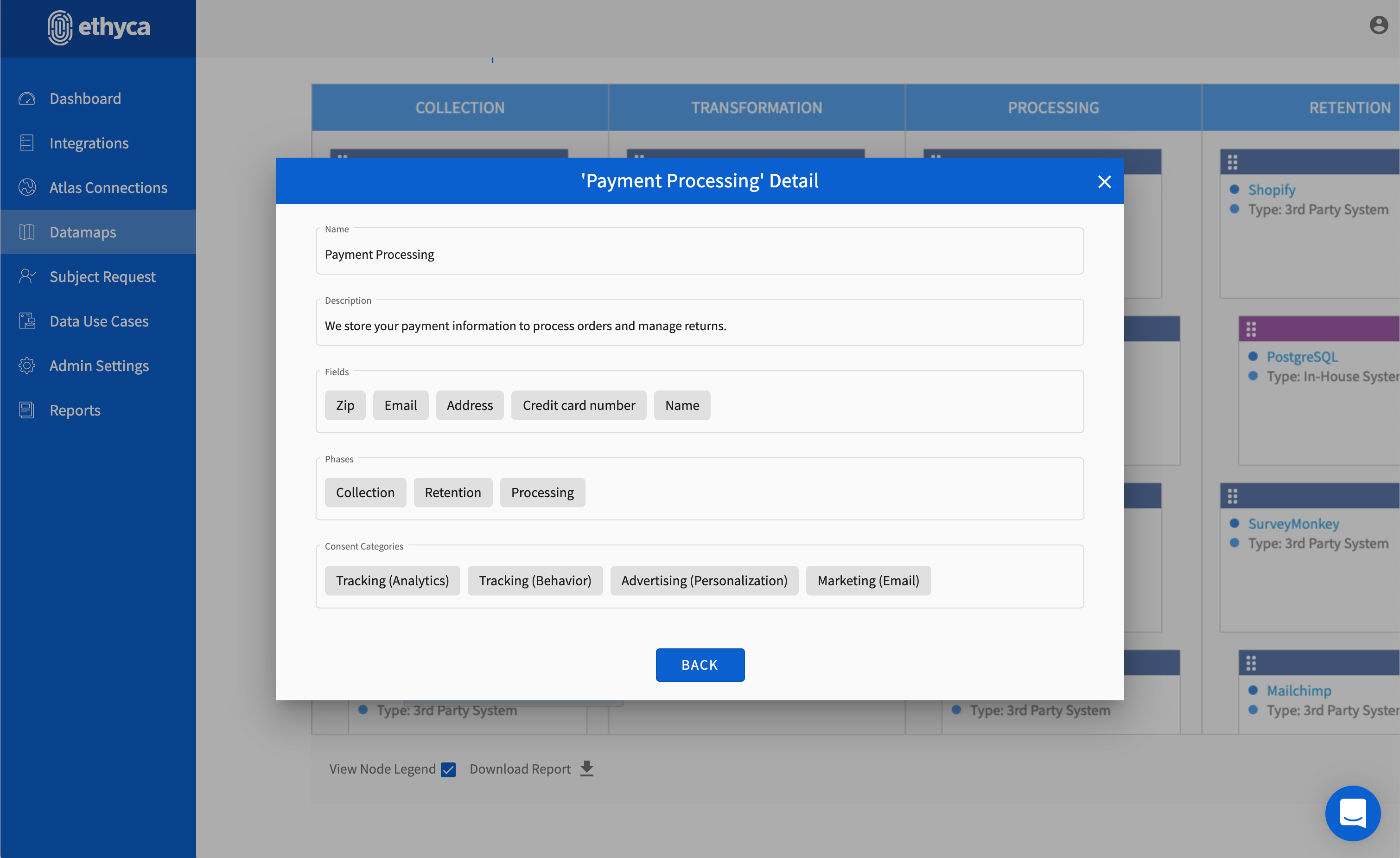Click the Name input field
This screenshot has width=1400, height=858.
(699, 254)
